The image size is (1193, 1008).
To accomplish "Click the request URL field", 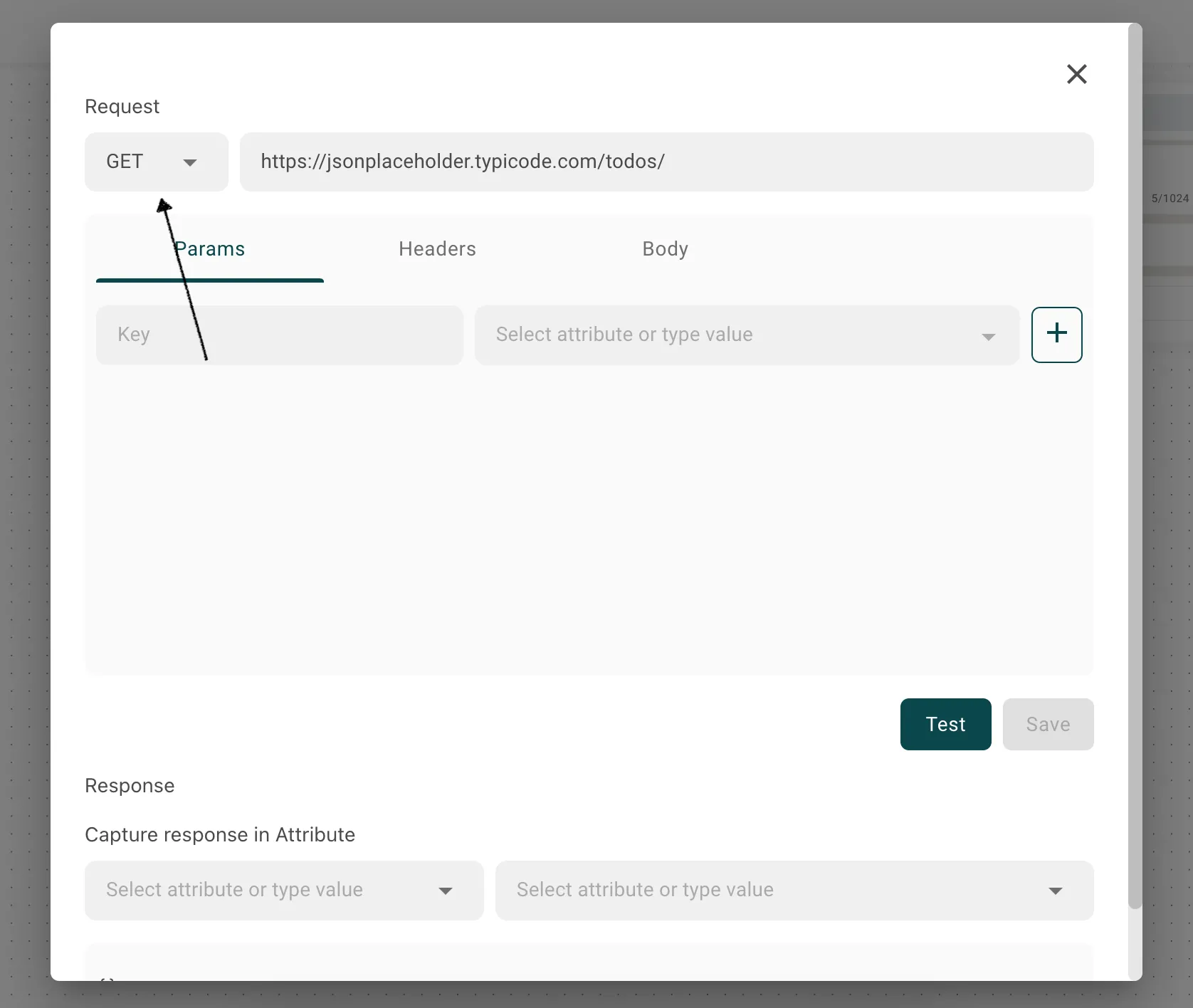I will click(666, 162).
